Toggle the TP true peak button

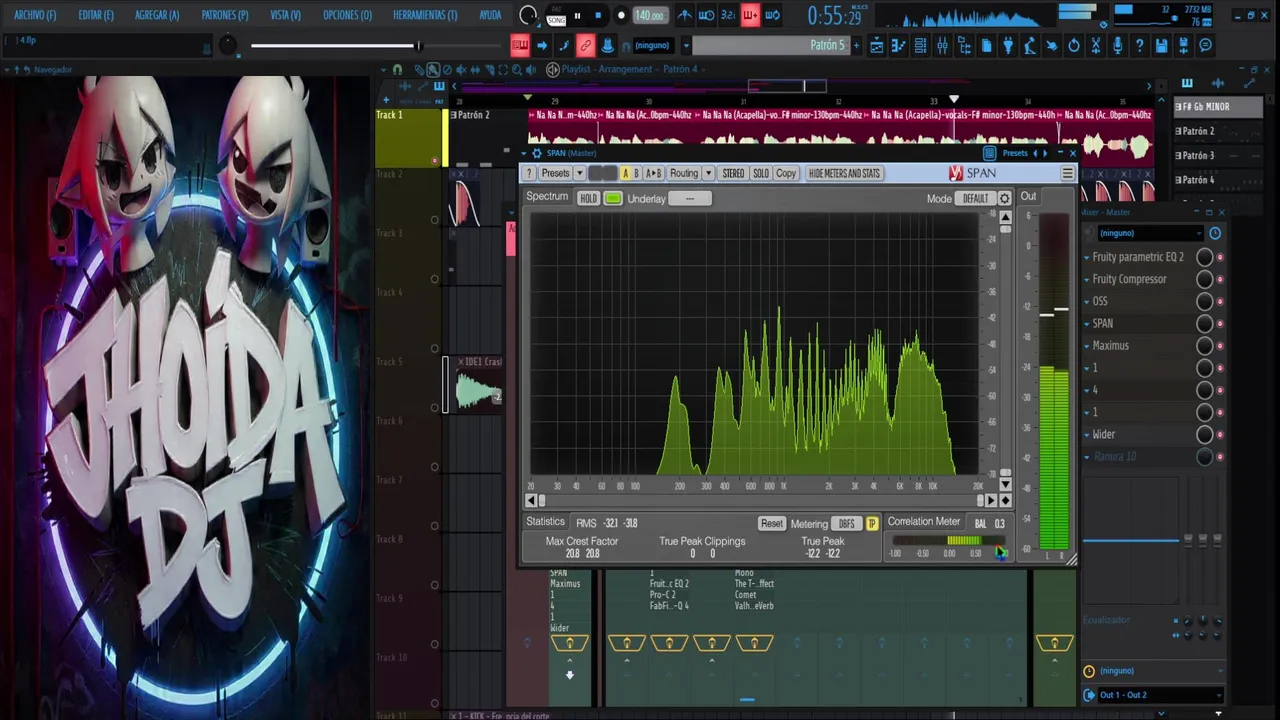[x=872, y=523]
